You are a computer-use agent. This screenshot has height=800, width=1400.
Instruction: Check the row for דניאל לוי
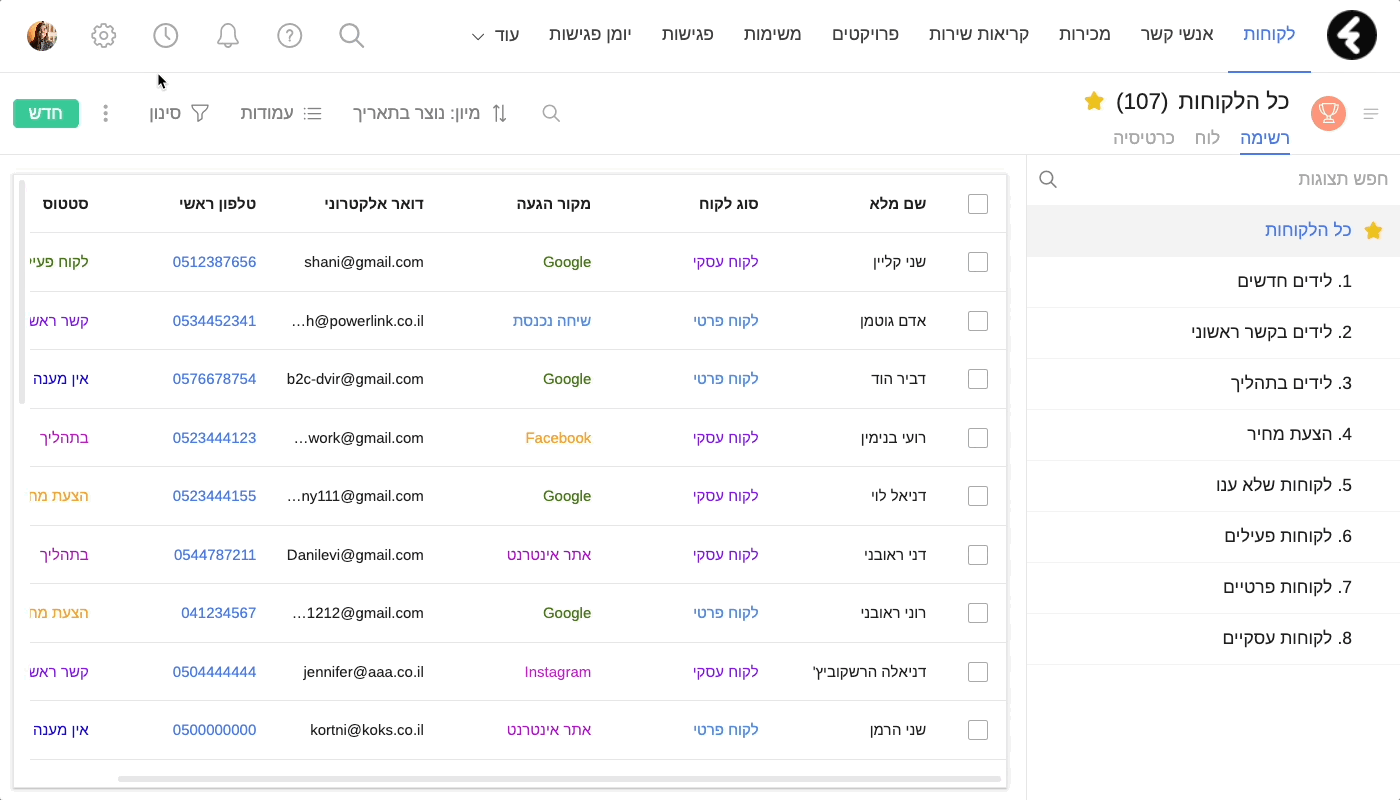point(978,496)
